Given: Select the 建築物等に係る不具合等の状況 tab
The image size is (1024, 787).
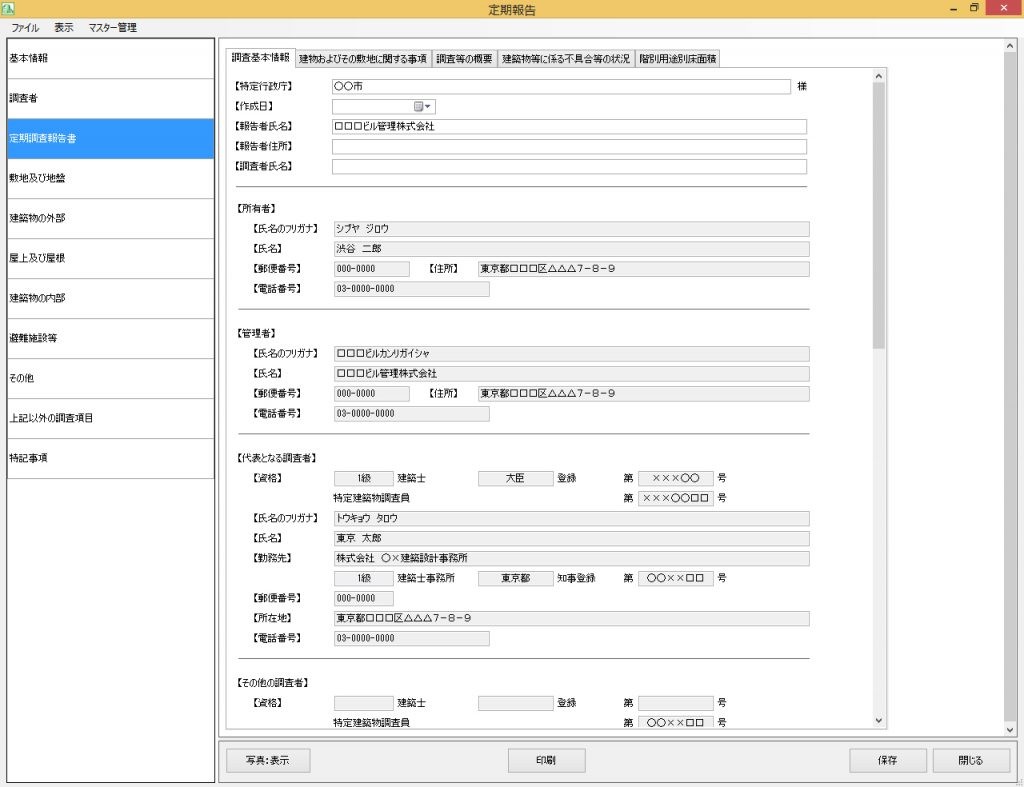Looking at the screenshot, I should (566, 59).
